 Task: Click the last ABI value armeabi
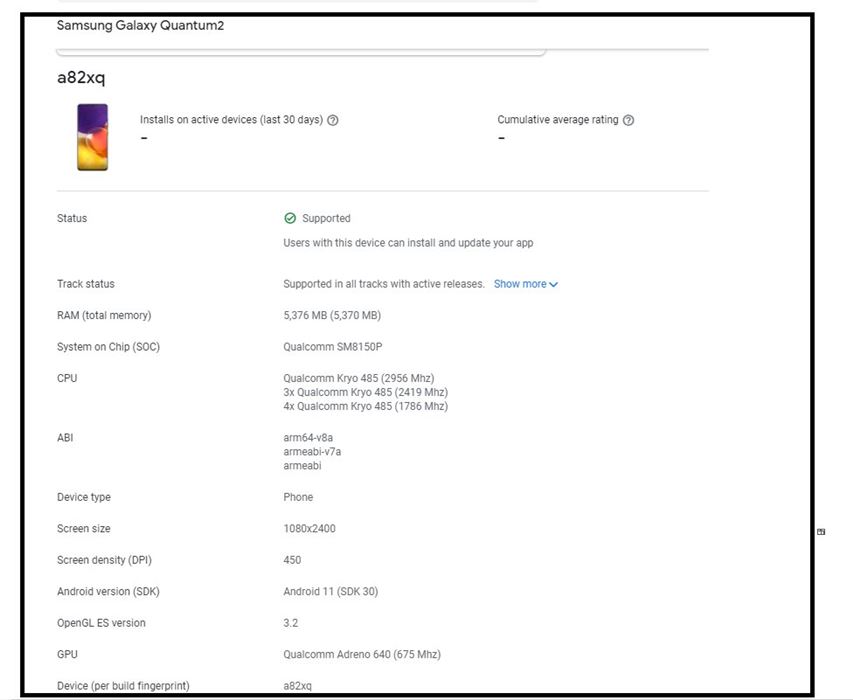click(x=302, y=466)
